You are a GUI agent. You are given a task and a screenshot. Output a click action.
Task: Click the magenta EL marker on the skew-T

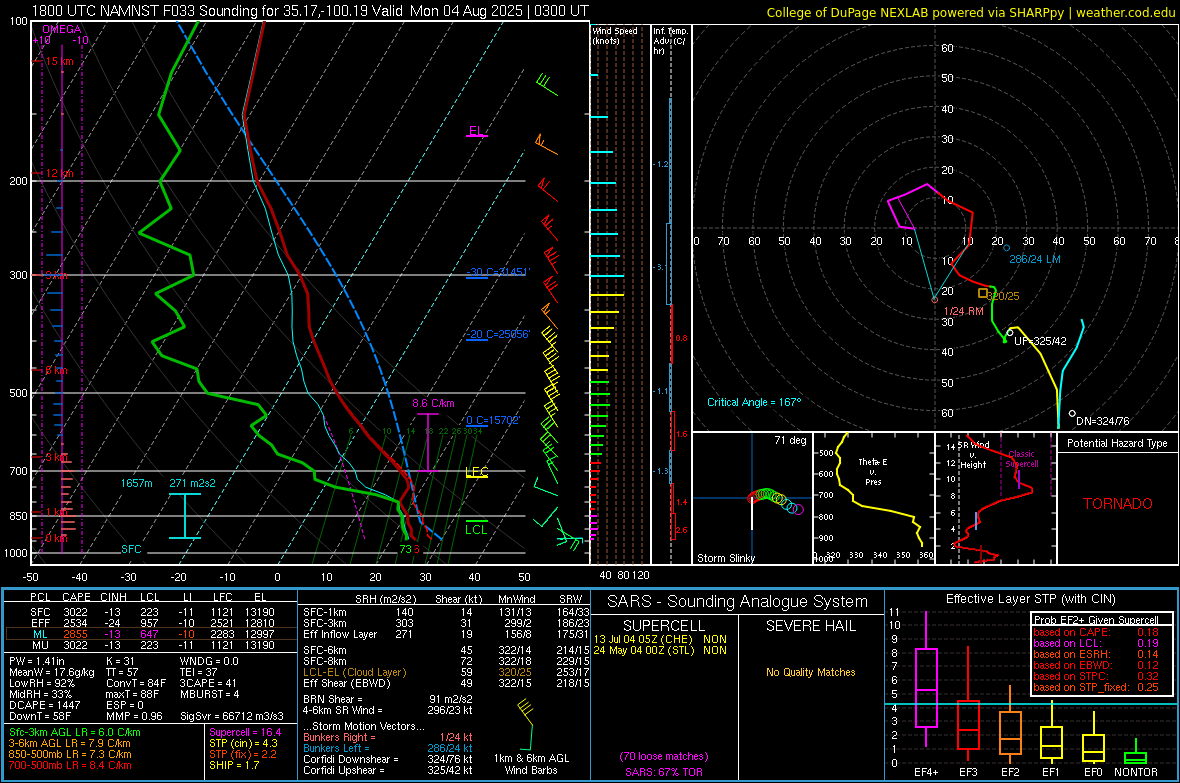click(x=476, y=131)
